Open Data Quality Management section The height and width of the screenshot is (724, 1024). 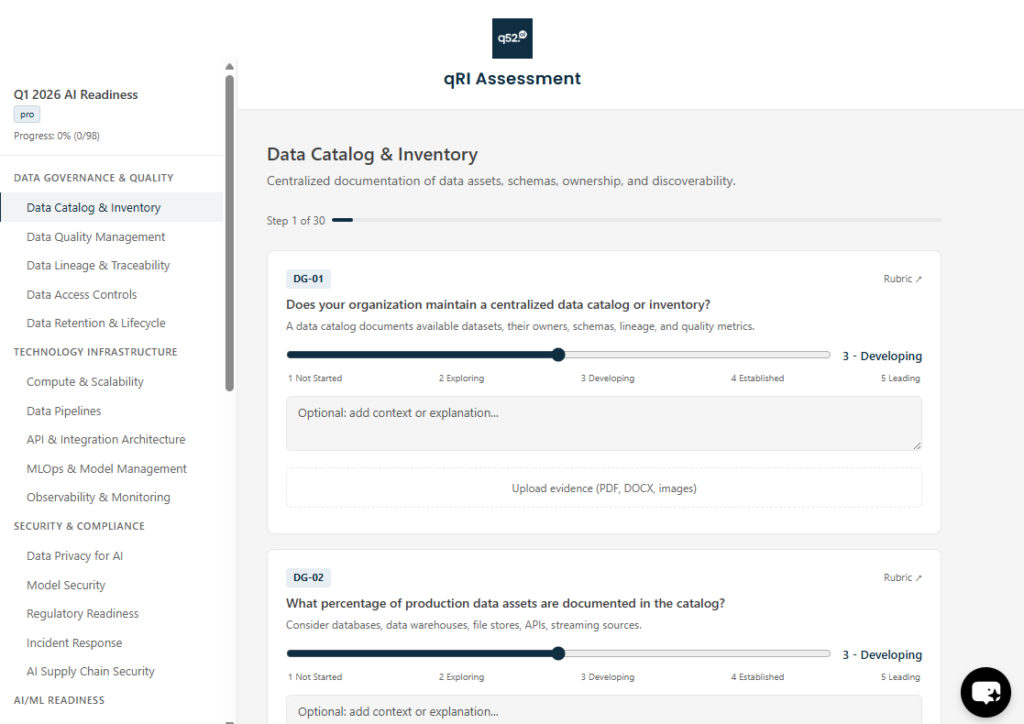click(95, 237)
